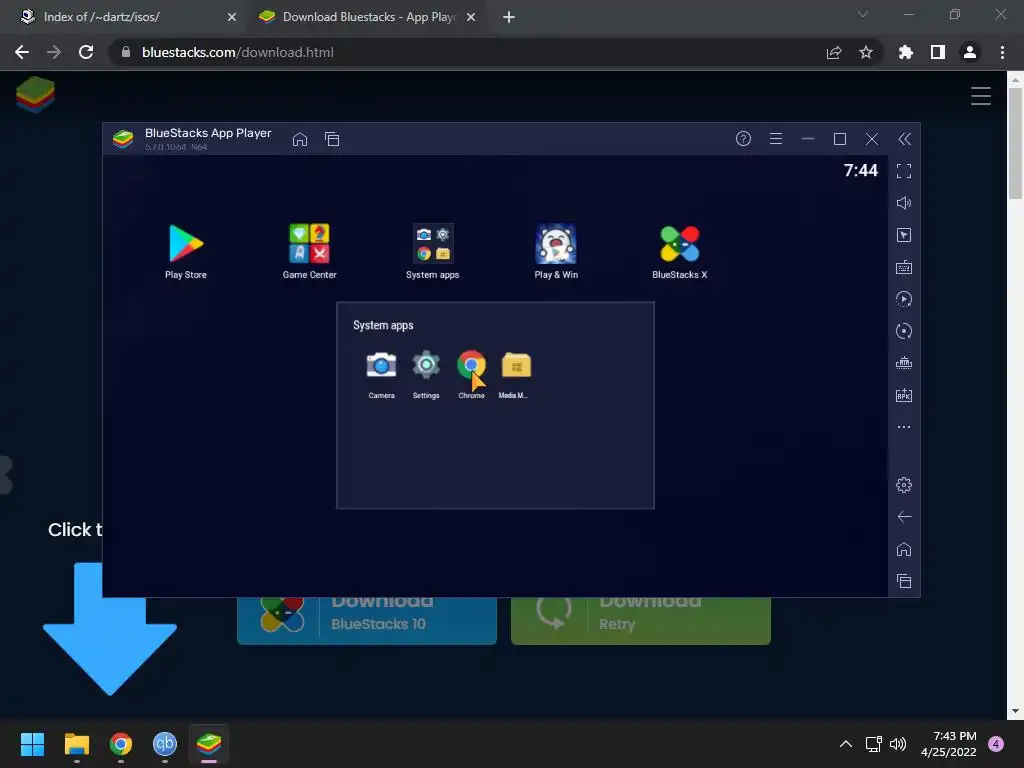Show hidden system tray icons

coord(846,744)
